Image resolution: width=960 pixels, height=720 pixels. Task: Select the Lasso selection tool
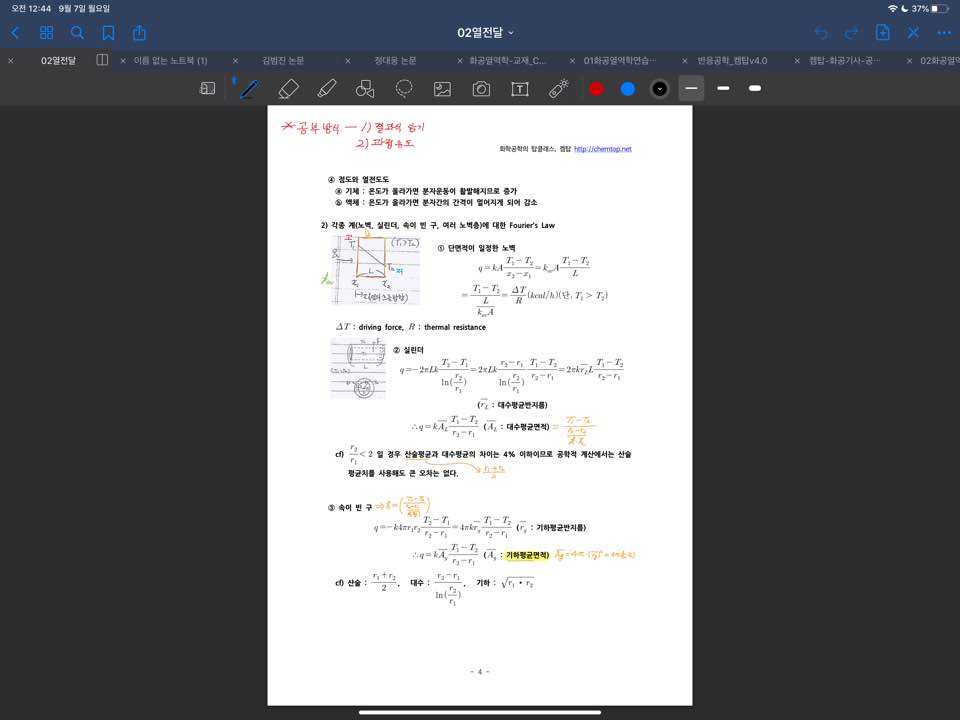pyautogui.click(x=404, y=89)
